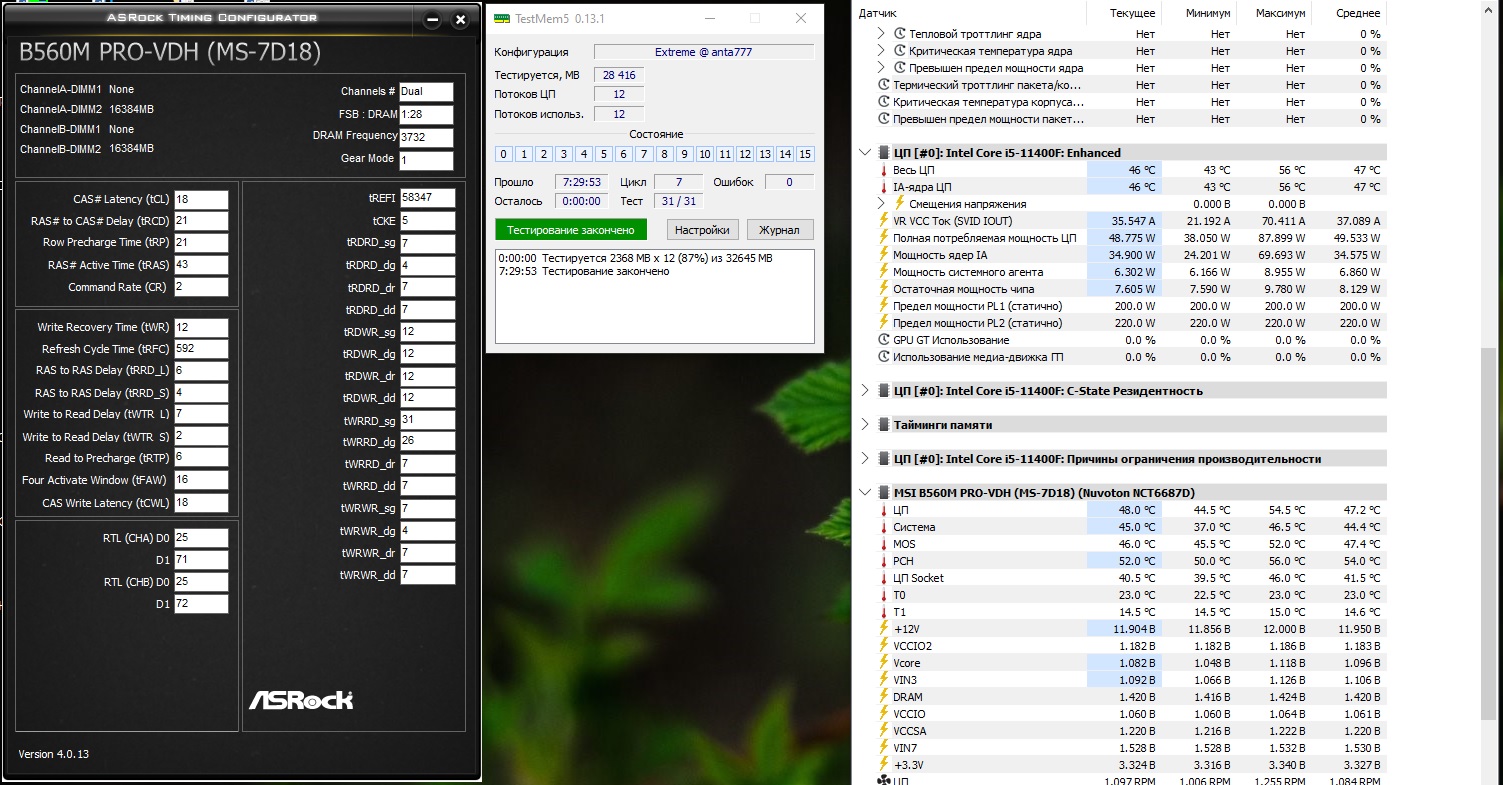Click lightning icon beside "Мощность системного агента"

click(x=883, y=272)
